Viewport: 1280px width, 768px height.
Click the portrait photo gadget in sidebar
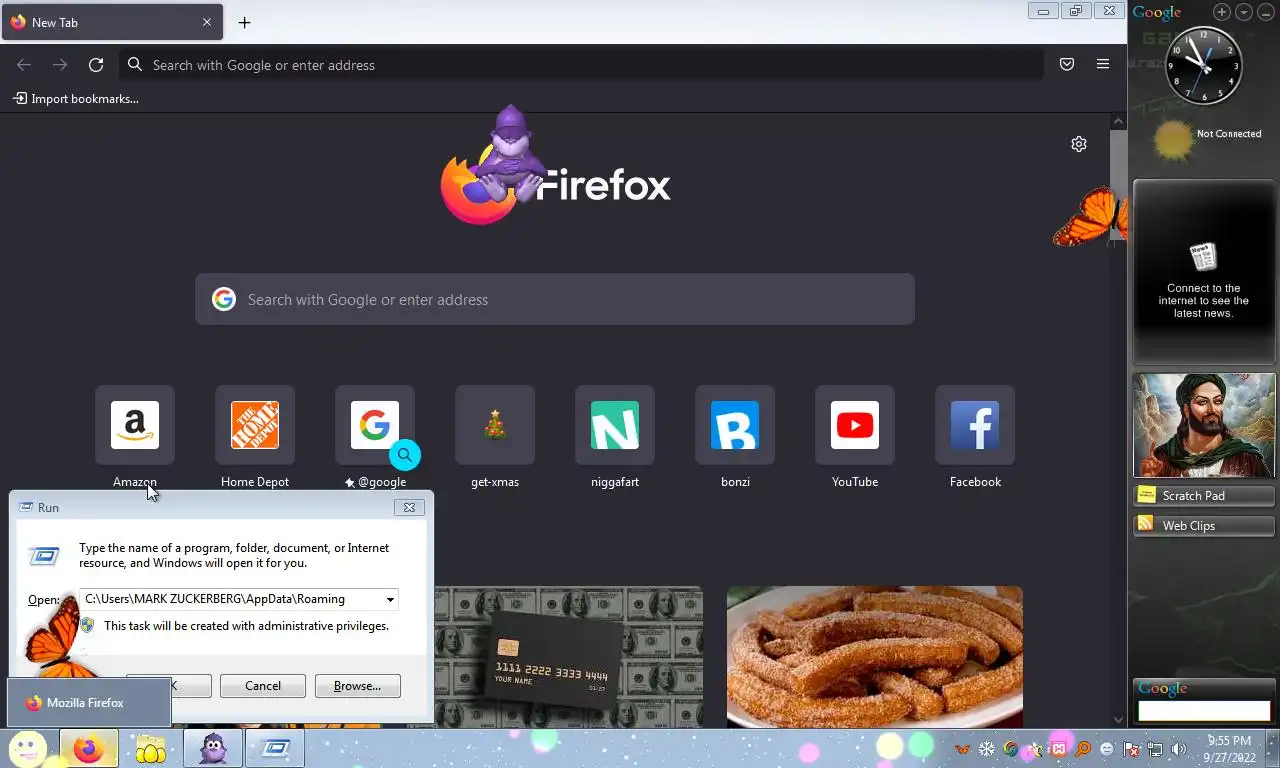(1204, 425)
